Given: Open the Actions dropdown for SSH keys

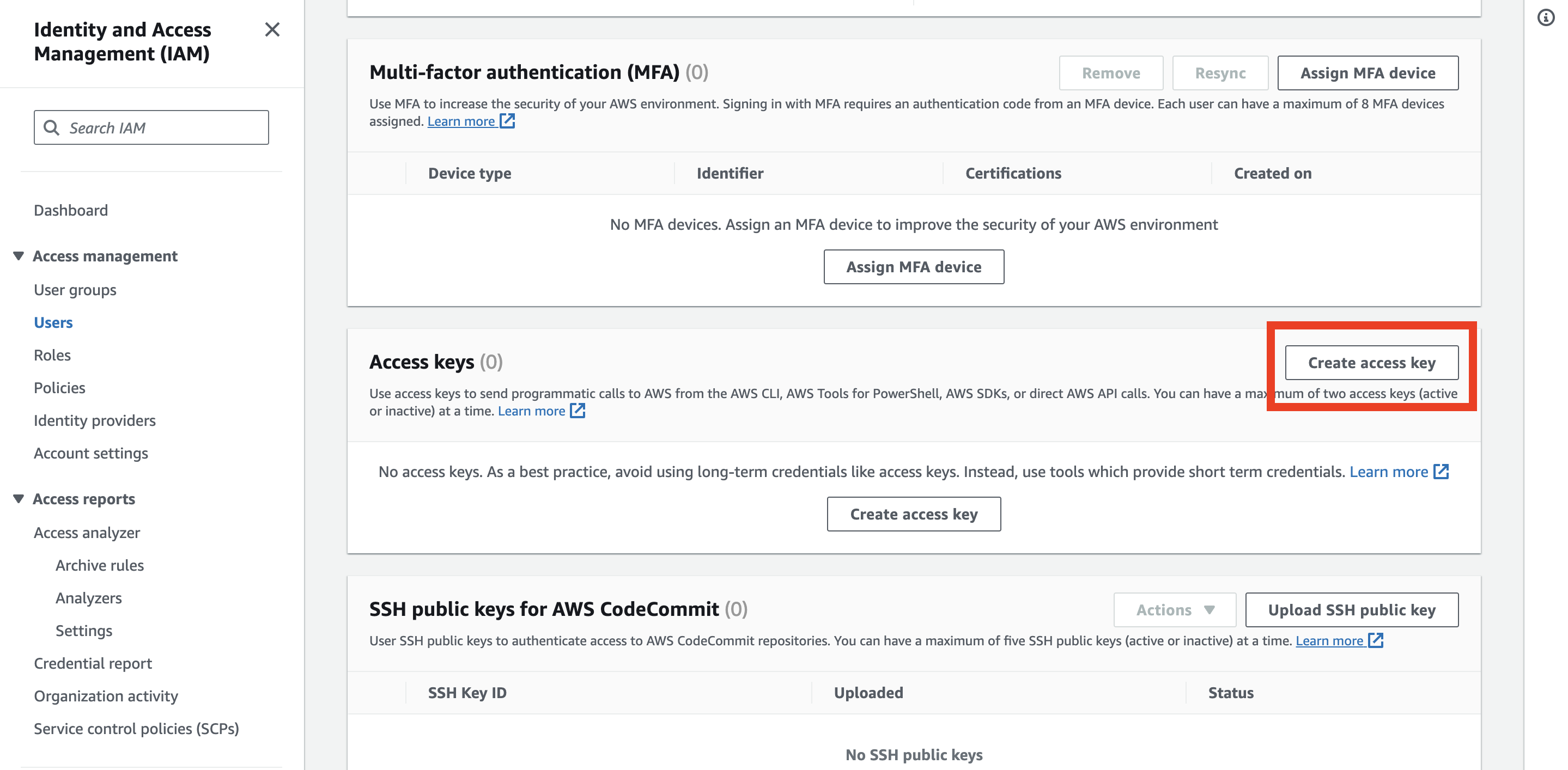Looking at the screenshot, I should 1174,609.
